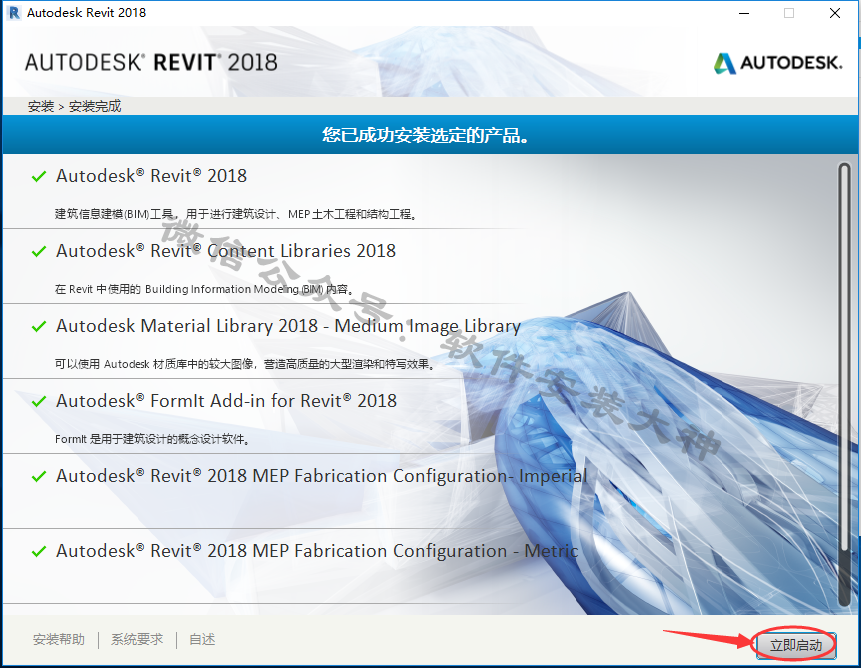The height and width of the screenshot is (668, 861).
Task: Click the checkmark beside MEP Fabrication Configuration - Metric
Action: pos(38,551)
